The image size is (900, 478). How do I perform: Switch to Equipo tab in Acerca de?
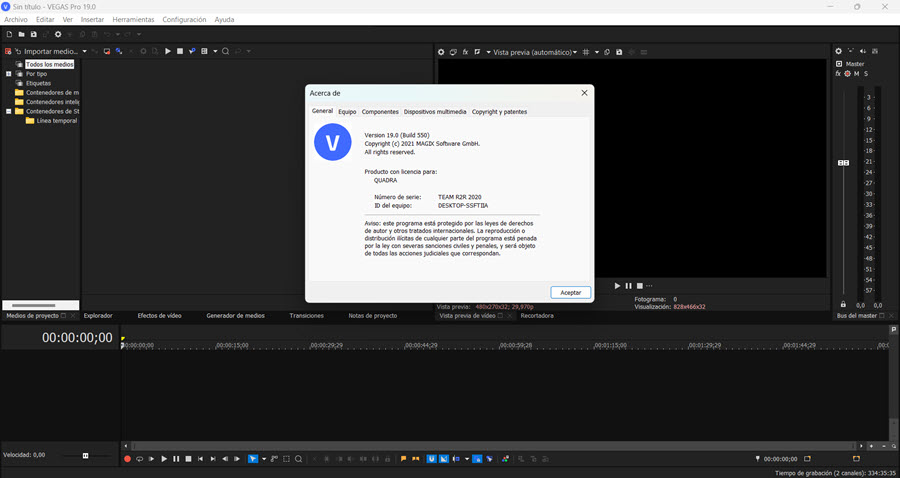point(347,112)
